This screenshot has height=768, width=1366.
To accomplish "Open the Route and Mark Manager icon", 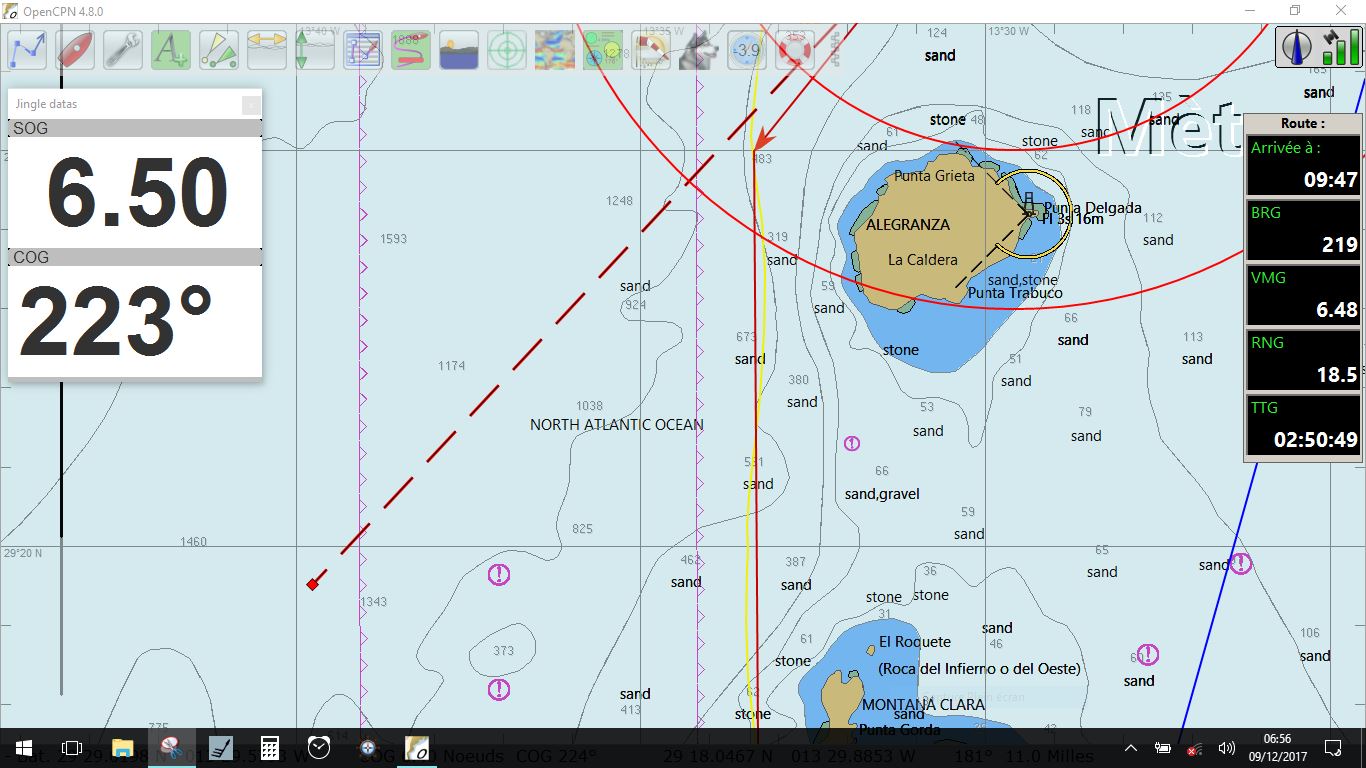I will (x=363, y=50).
